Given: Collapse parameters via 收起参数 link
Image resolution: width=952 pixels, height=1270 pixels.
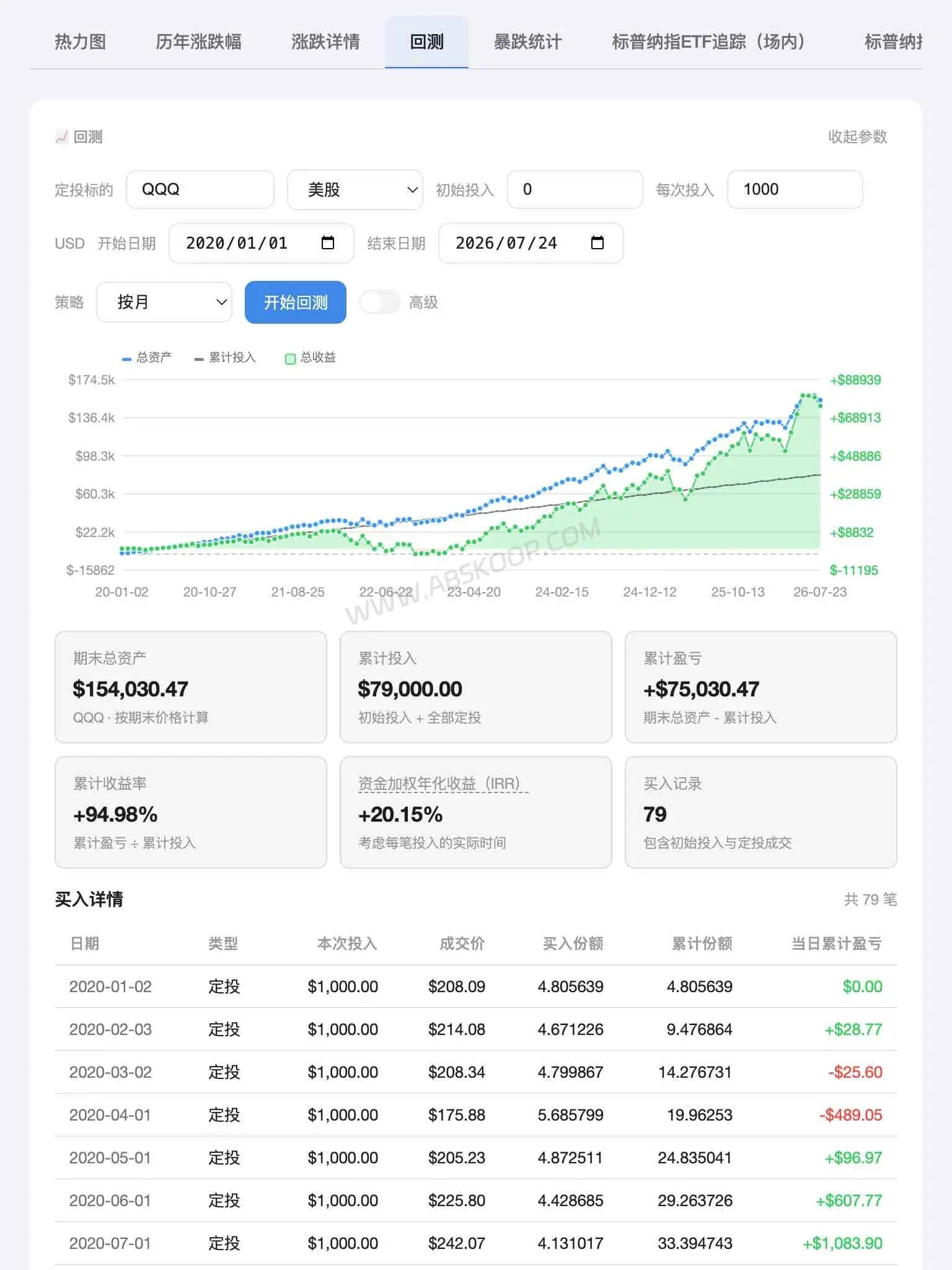Looking at the screenshot, I should [858, 136].
